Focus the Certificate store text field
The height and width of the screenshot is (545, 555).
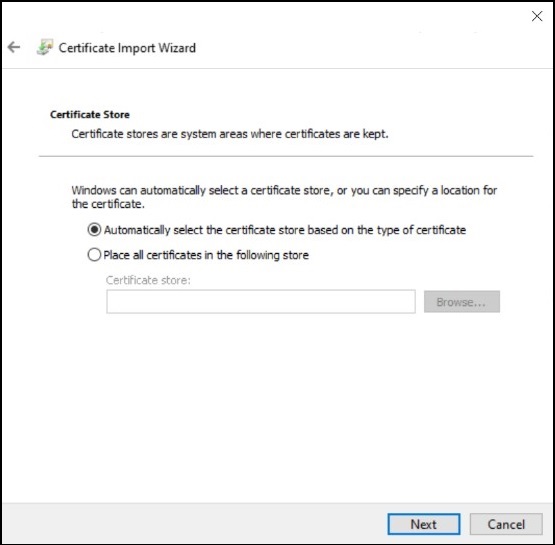[261, 302]
